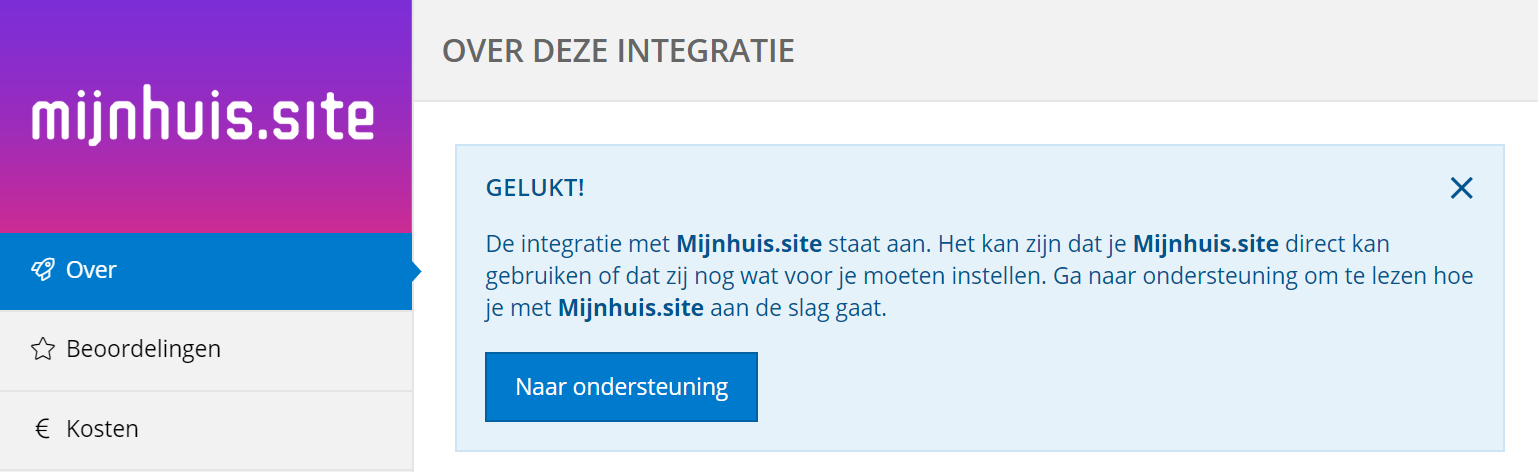Image resolution: width=1538 pixels, height=472 pixels.
Task: Click the Over deze integratie heading
Action: click(618, 50)
